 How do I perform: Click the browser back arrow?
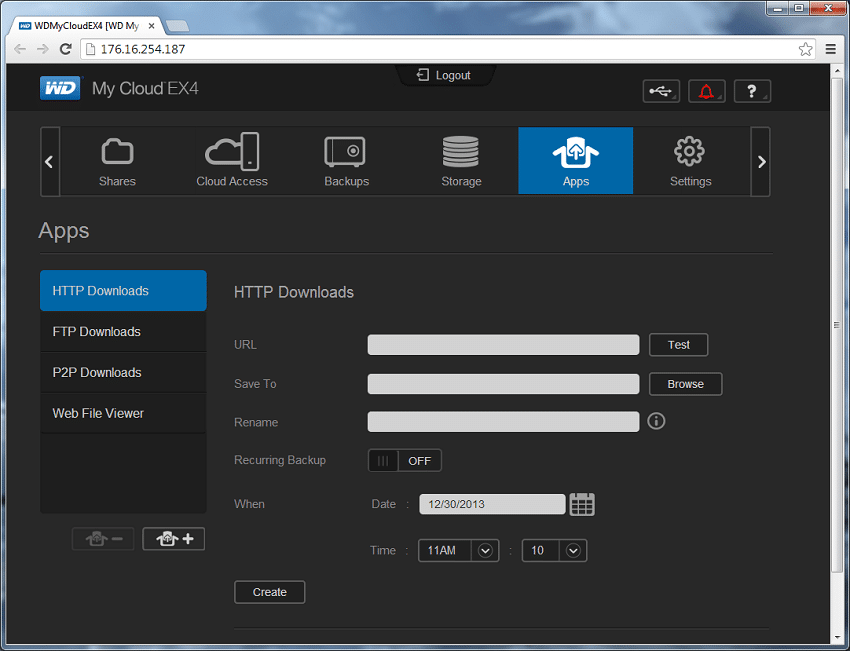(x=20, y=49)
